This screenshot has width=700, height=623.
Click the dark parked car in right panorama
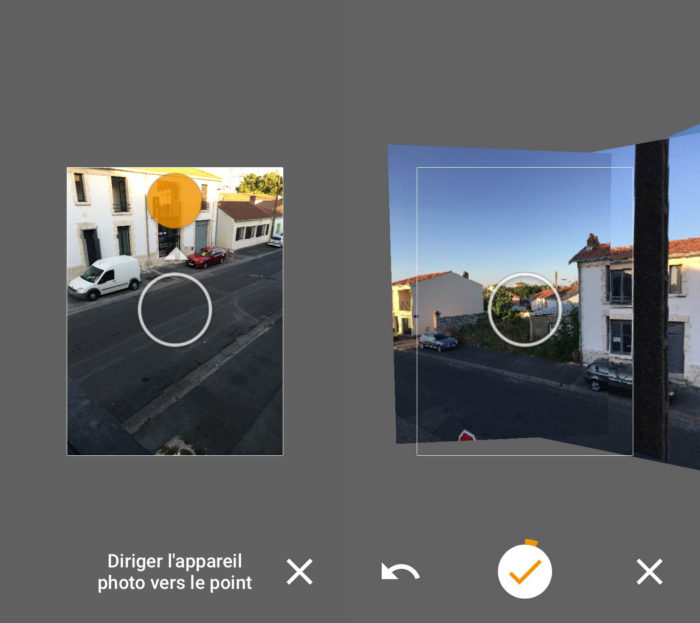point(608,376)
